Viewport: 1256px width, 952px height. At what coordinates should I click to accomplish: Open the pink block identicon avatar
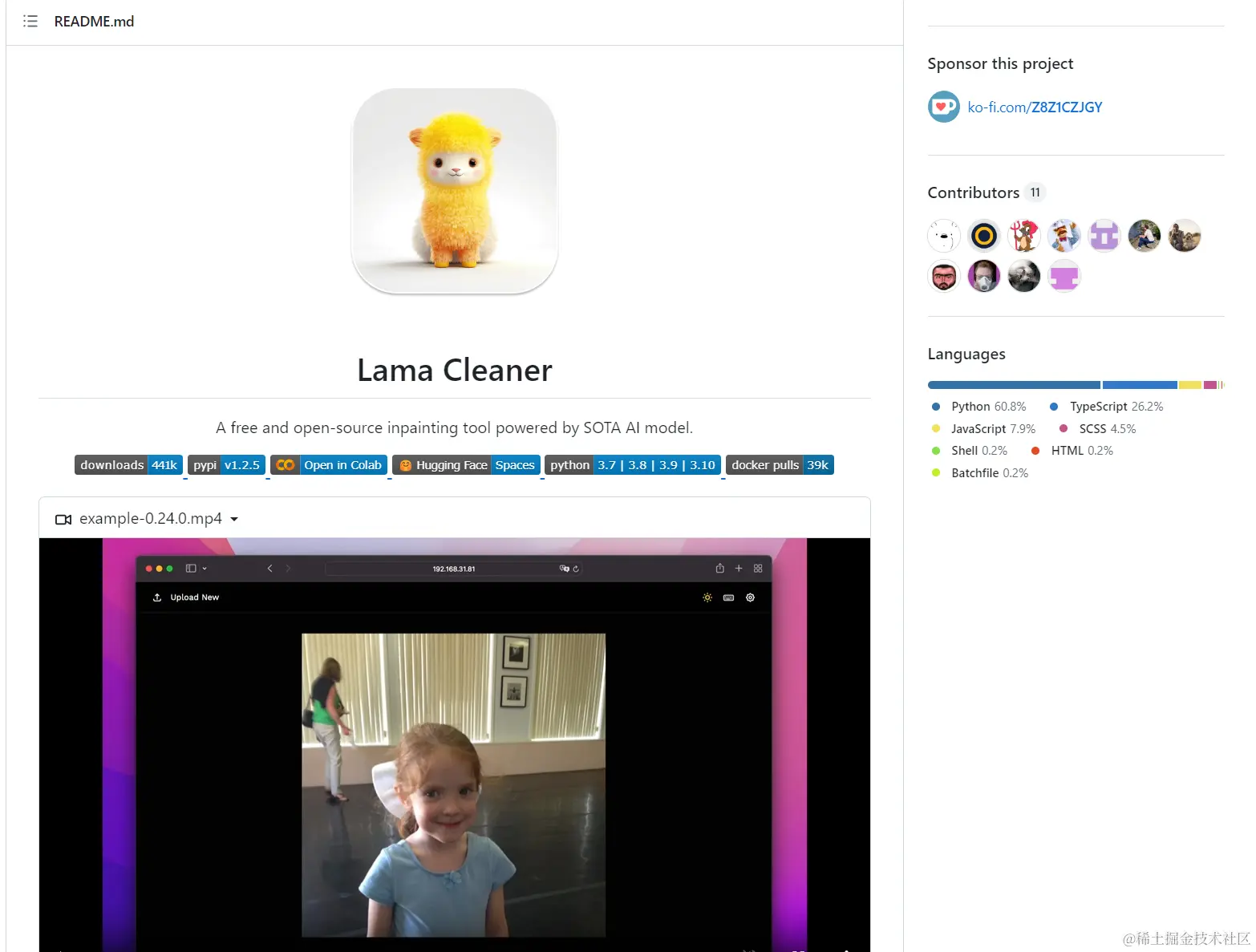pos(1064,276)
